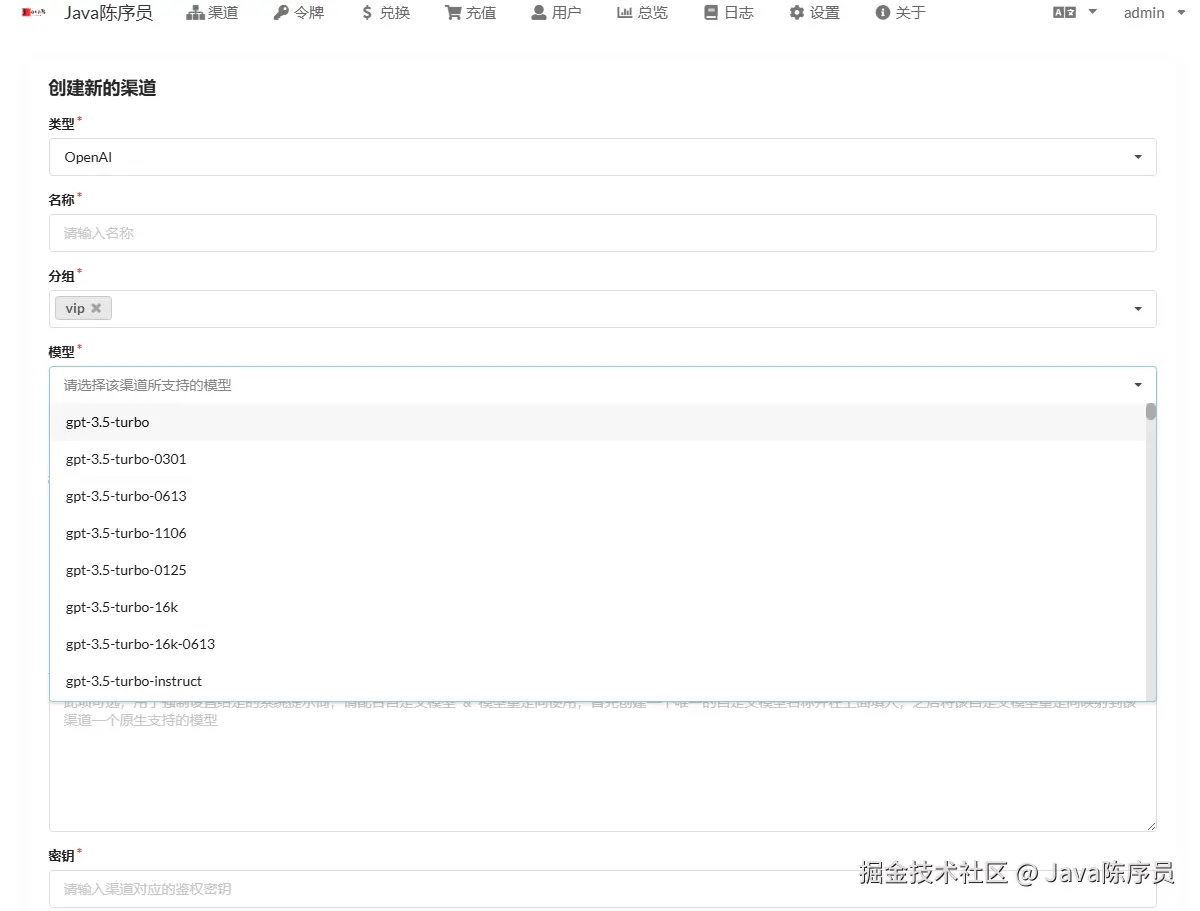Viewport: 1200px width, 911px height.
Task: Click the gear icon beside 设置
Action: 797,13
